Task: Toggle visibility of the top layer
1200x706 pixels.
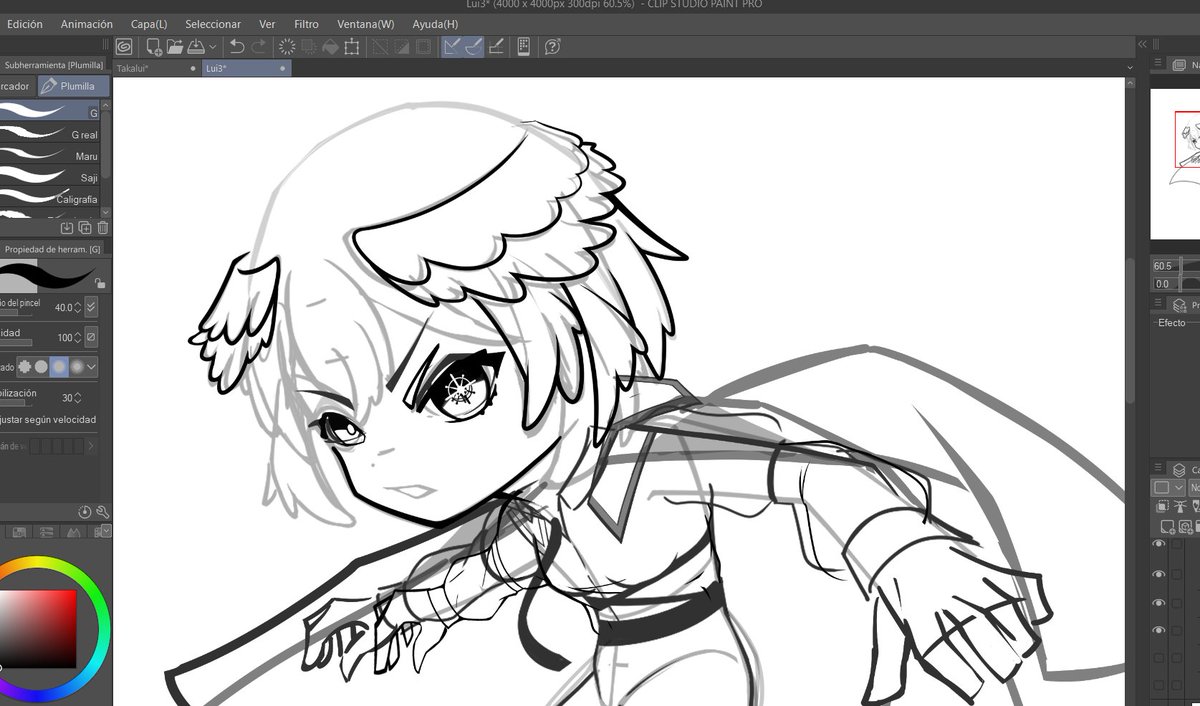Action: [x=1158, y=544]
